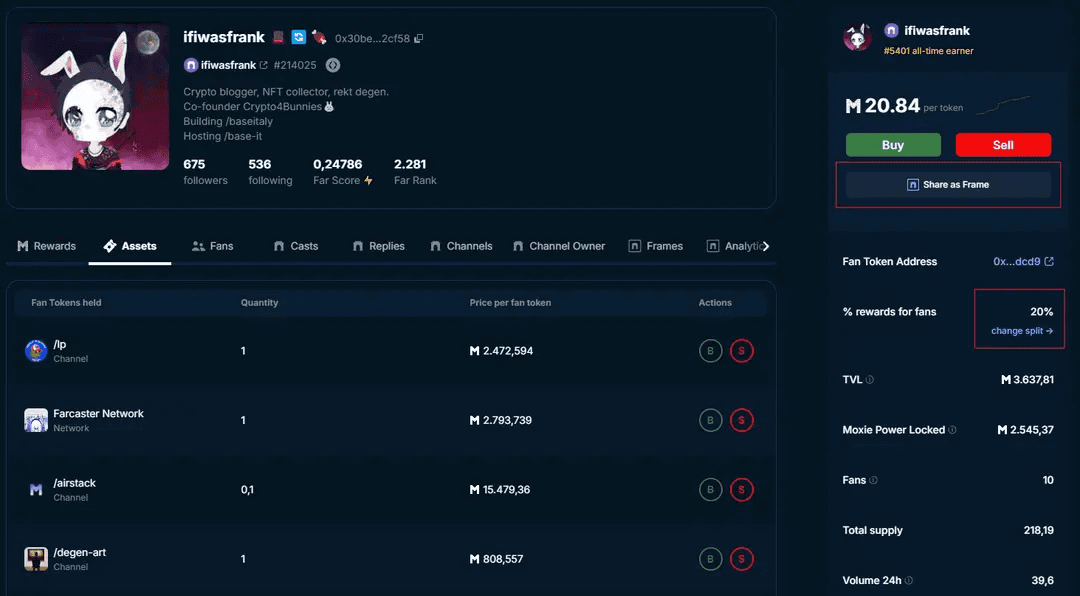
Task: Click the Moxie Power Locked info icon
Action: 953,430
